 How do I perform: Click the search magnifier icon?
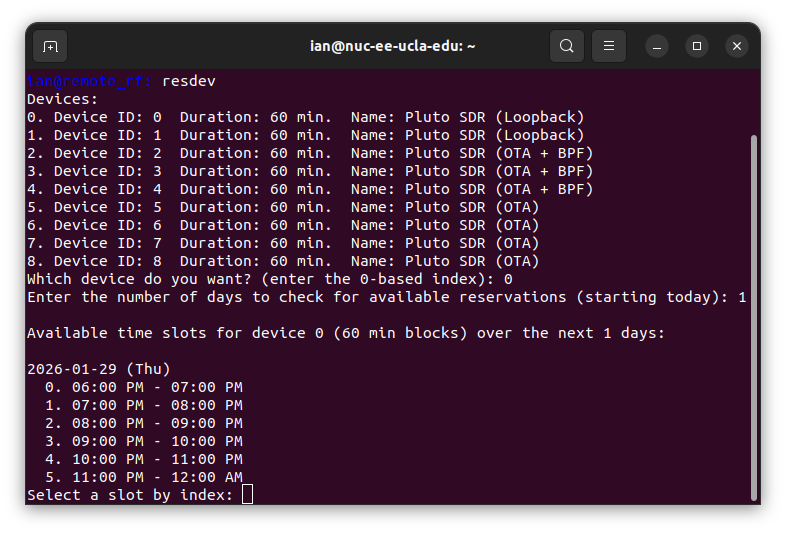pos(567,46)
